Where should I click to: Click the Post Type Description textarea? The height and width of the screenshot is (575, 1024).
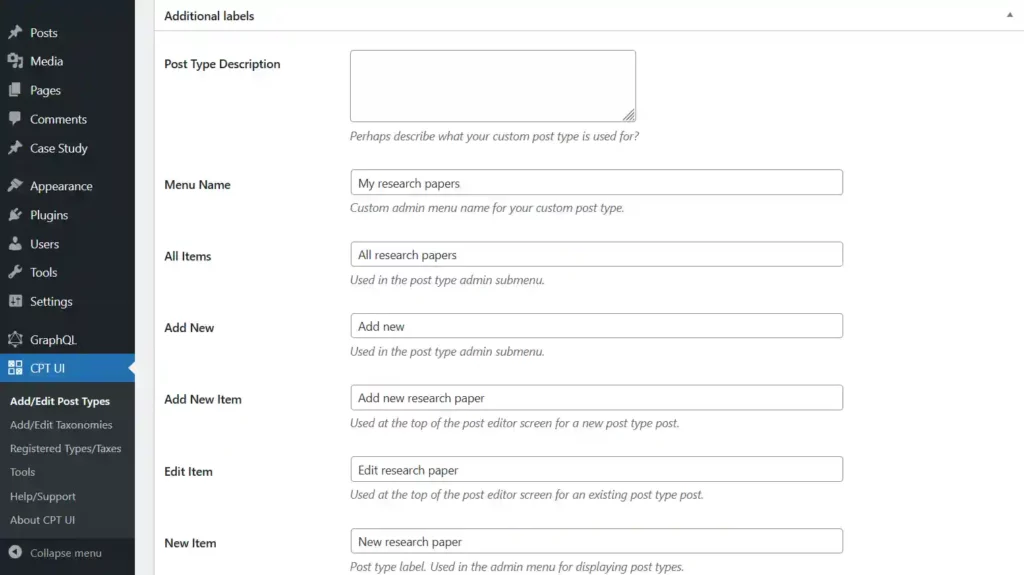pos(492,86)
